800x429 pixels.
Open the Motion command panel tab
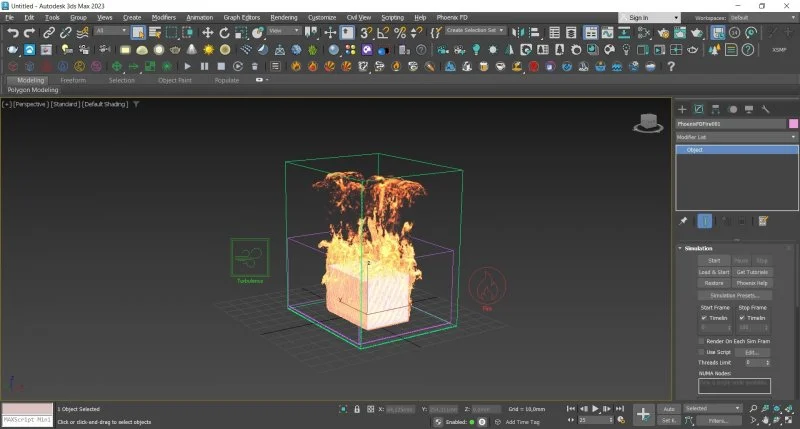[x=733, y=109]
